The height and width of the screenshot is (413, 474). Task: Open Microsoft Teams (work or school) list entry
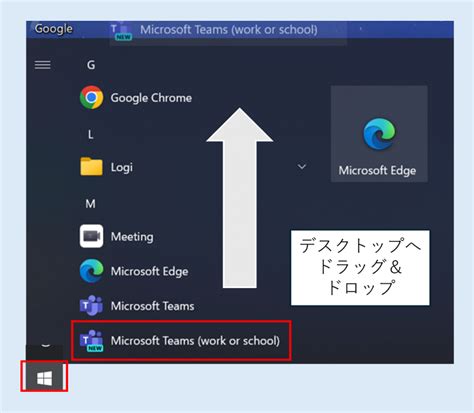tap(181, 340)
